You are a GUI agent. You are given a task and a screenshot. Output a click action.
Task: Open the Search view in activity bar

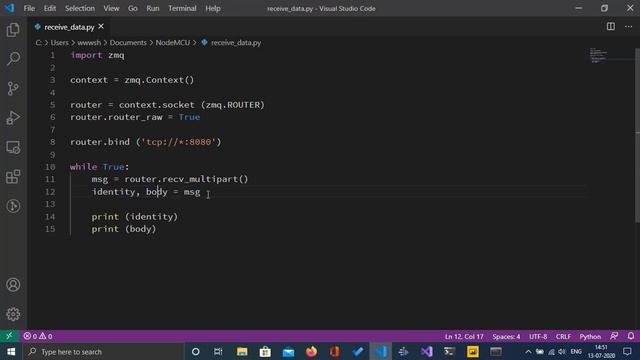point(13,59)
